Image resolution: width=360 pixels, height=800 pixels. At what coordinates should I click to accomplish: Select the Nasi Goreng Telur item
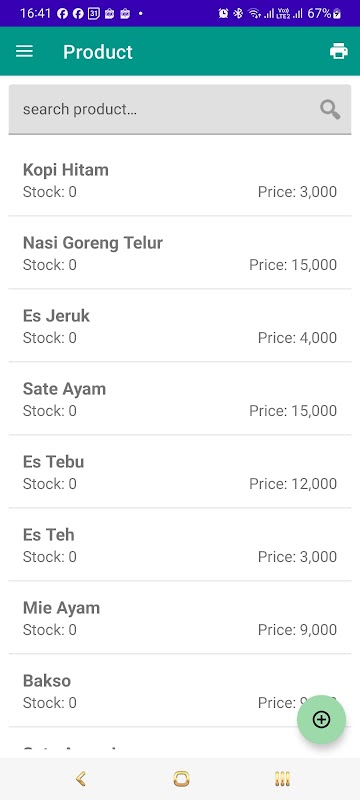180,253
